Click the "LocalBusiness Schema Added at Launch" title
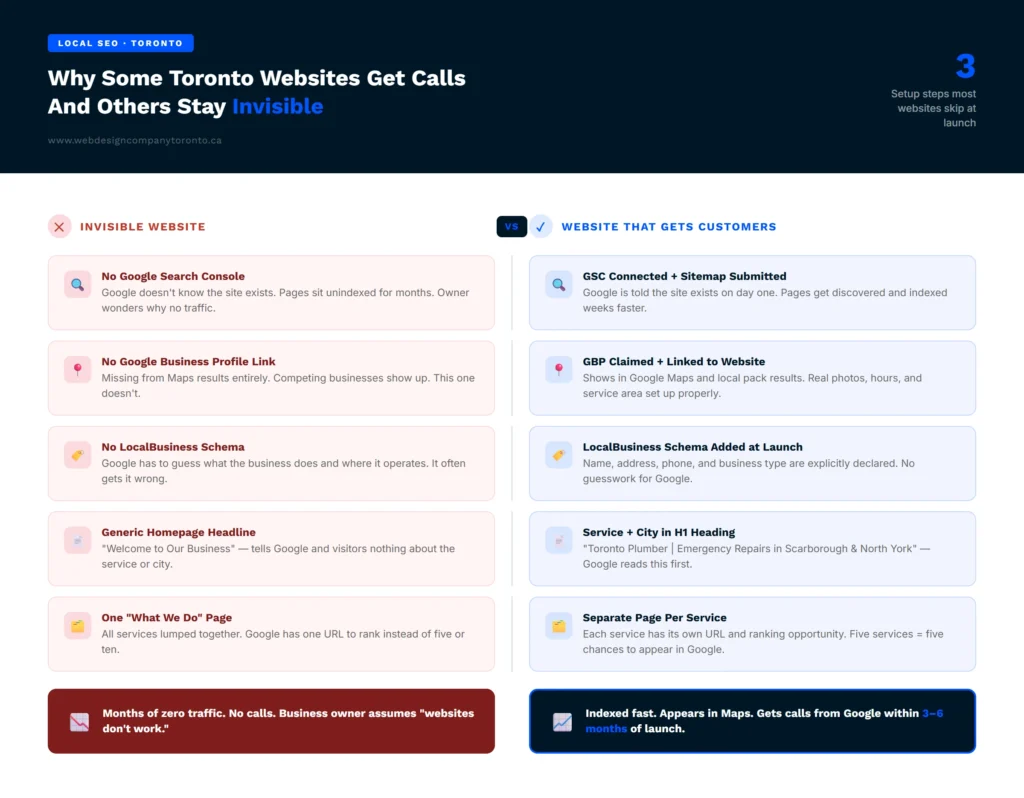This screenshot has height=798, width=1024. (x=692, y=447)
